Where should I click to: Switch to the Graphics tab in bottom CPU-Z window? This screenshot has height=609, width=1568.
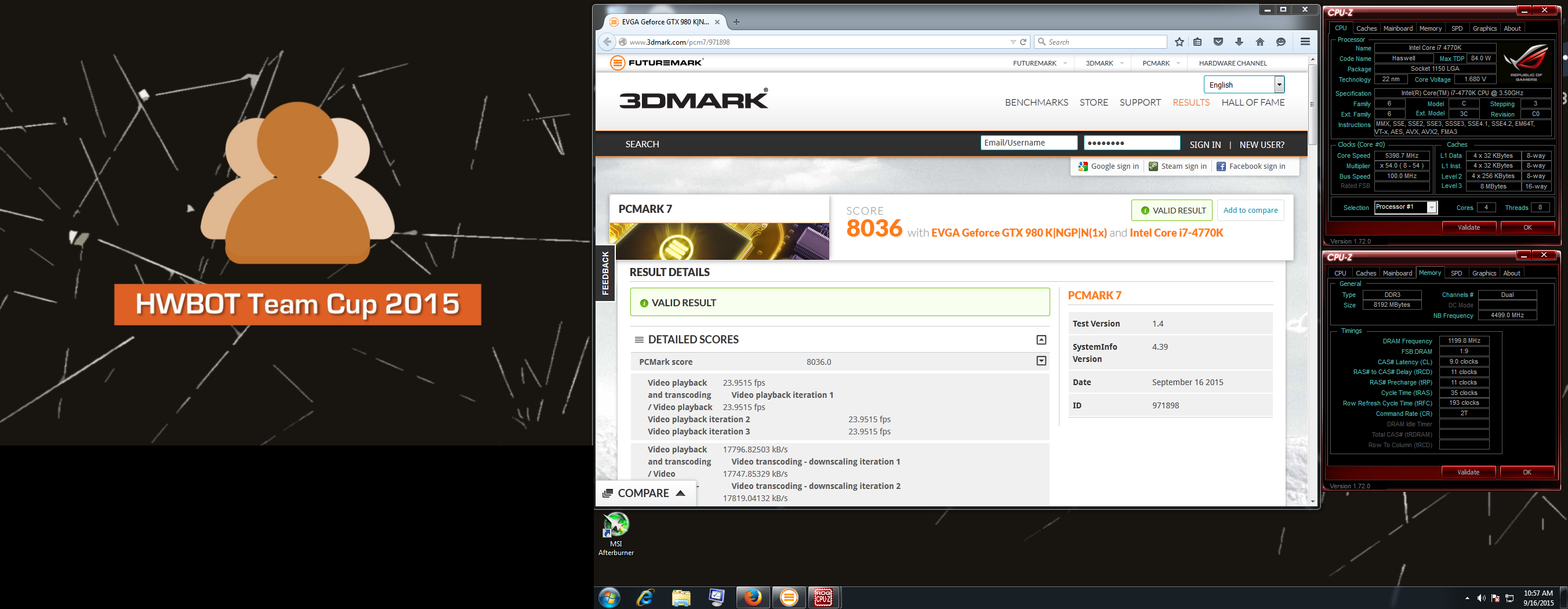pyautogui.click(x=1483, y=273)
